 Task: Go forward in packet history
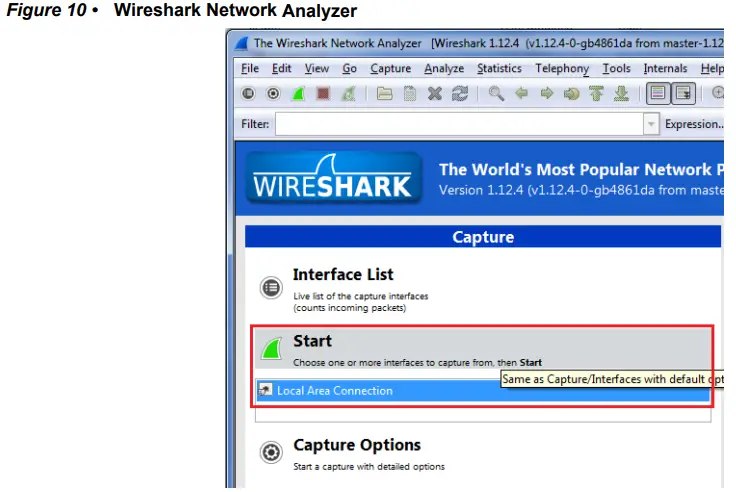tap(546, 93)
